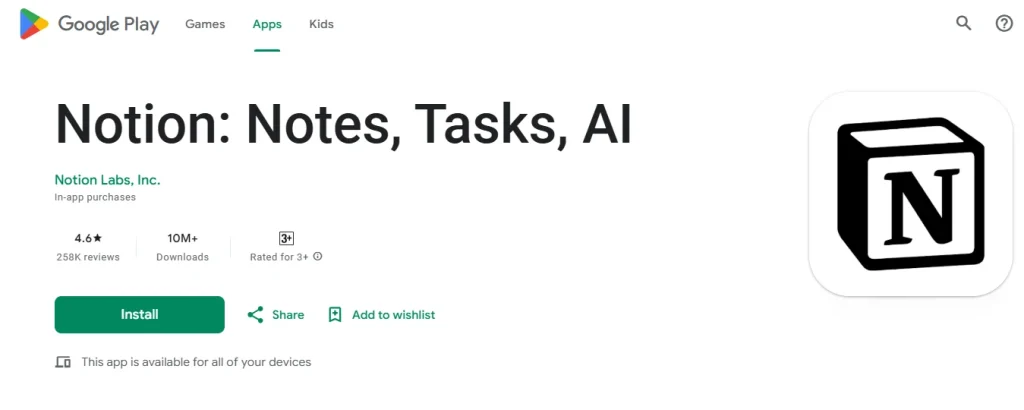Click the 3+ content rating badge
Viewport: 1024px width, 410px height.
pyautogui.click(x=286, y=238)
